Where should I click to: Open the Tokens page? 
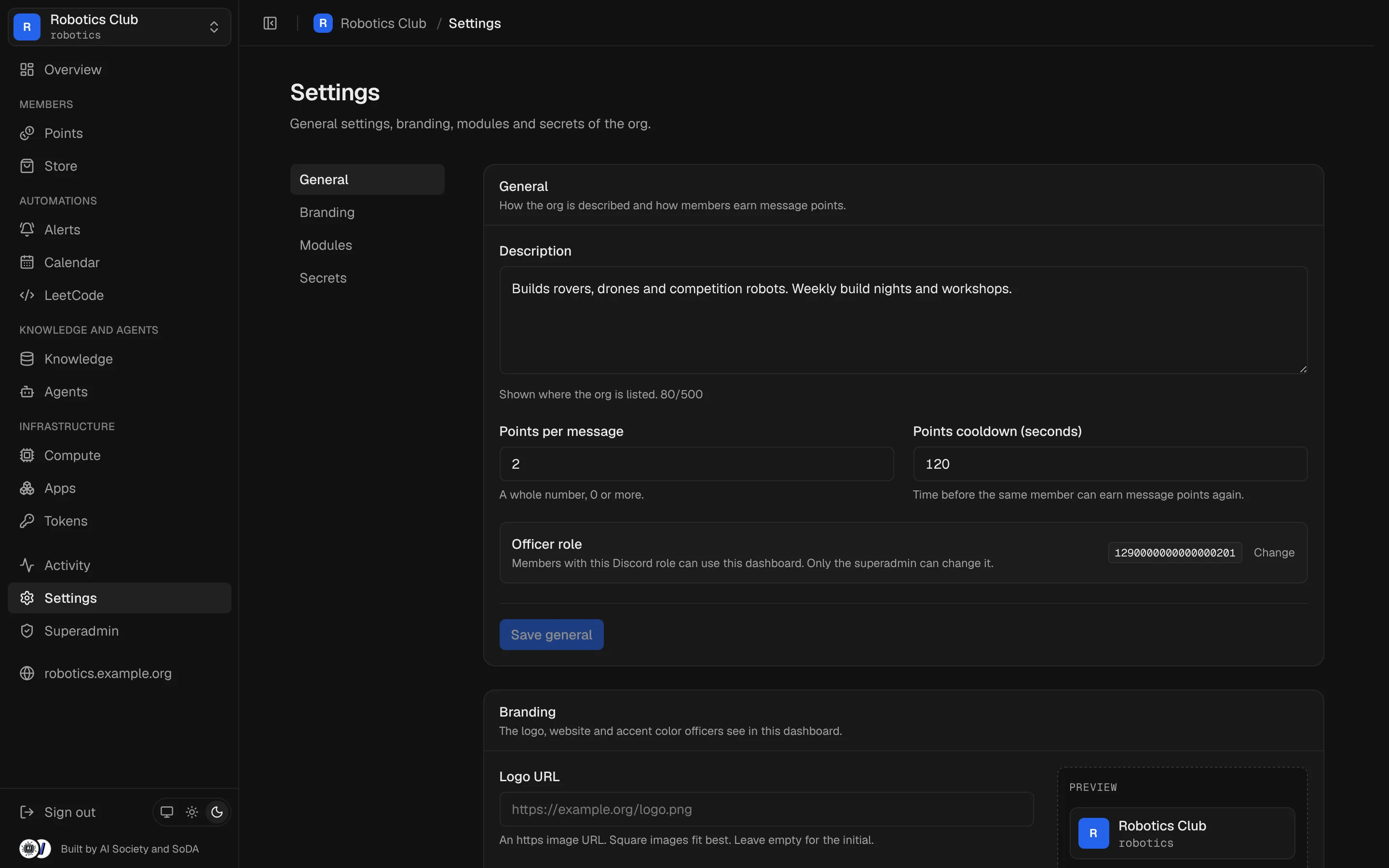click(120, 521)
